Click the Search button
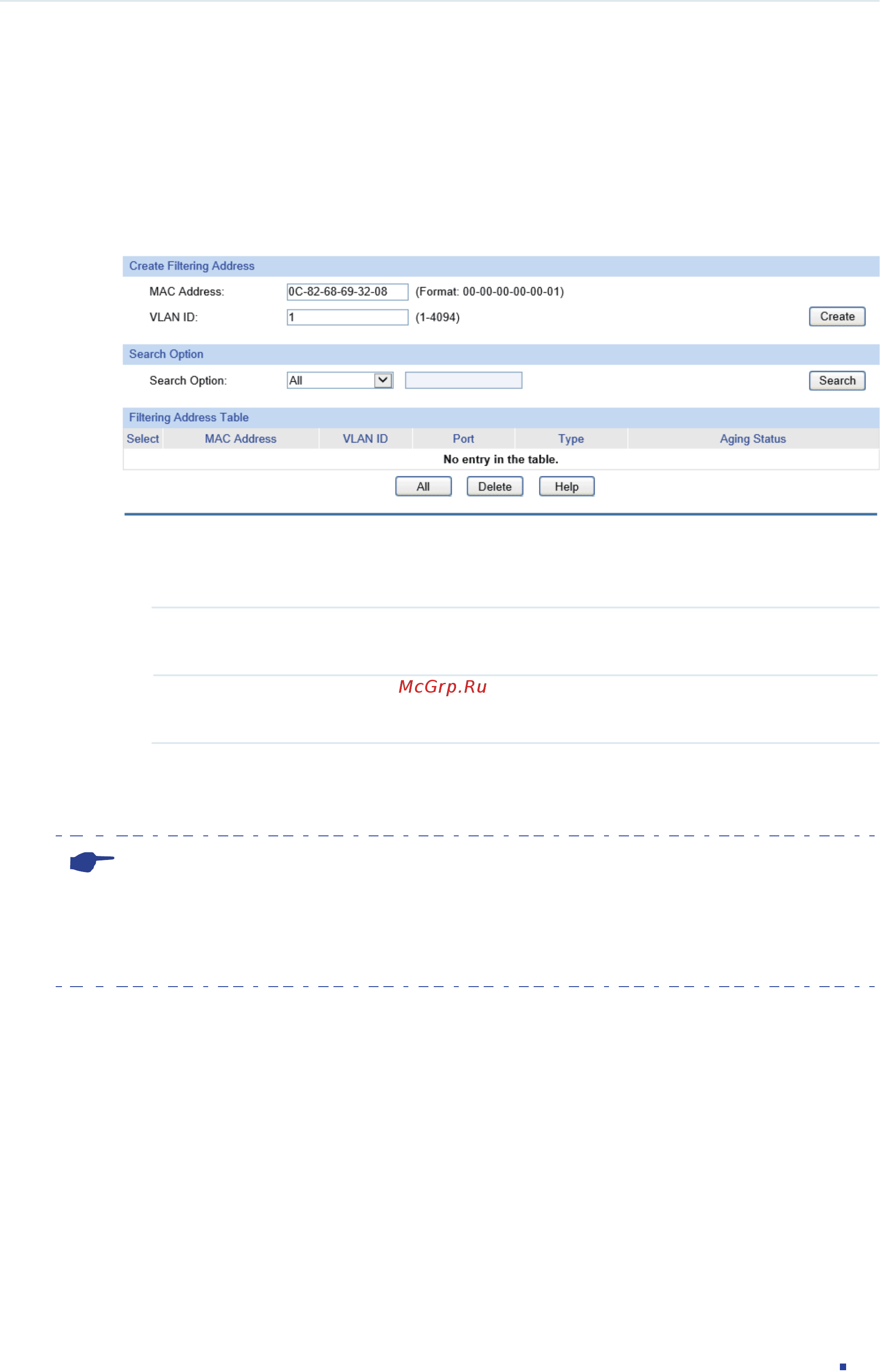The image size is (880, 1372). 837,381
